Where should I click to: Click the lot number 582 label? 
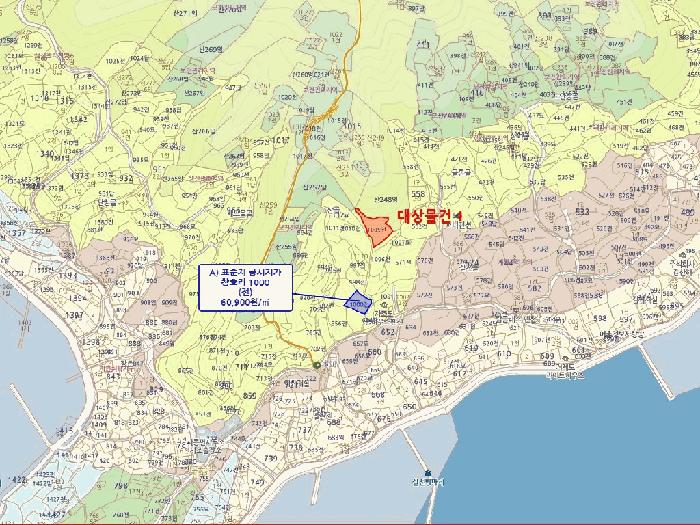click(534, 288)
